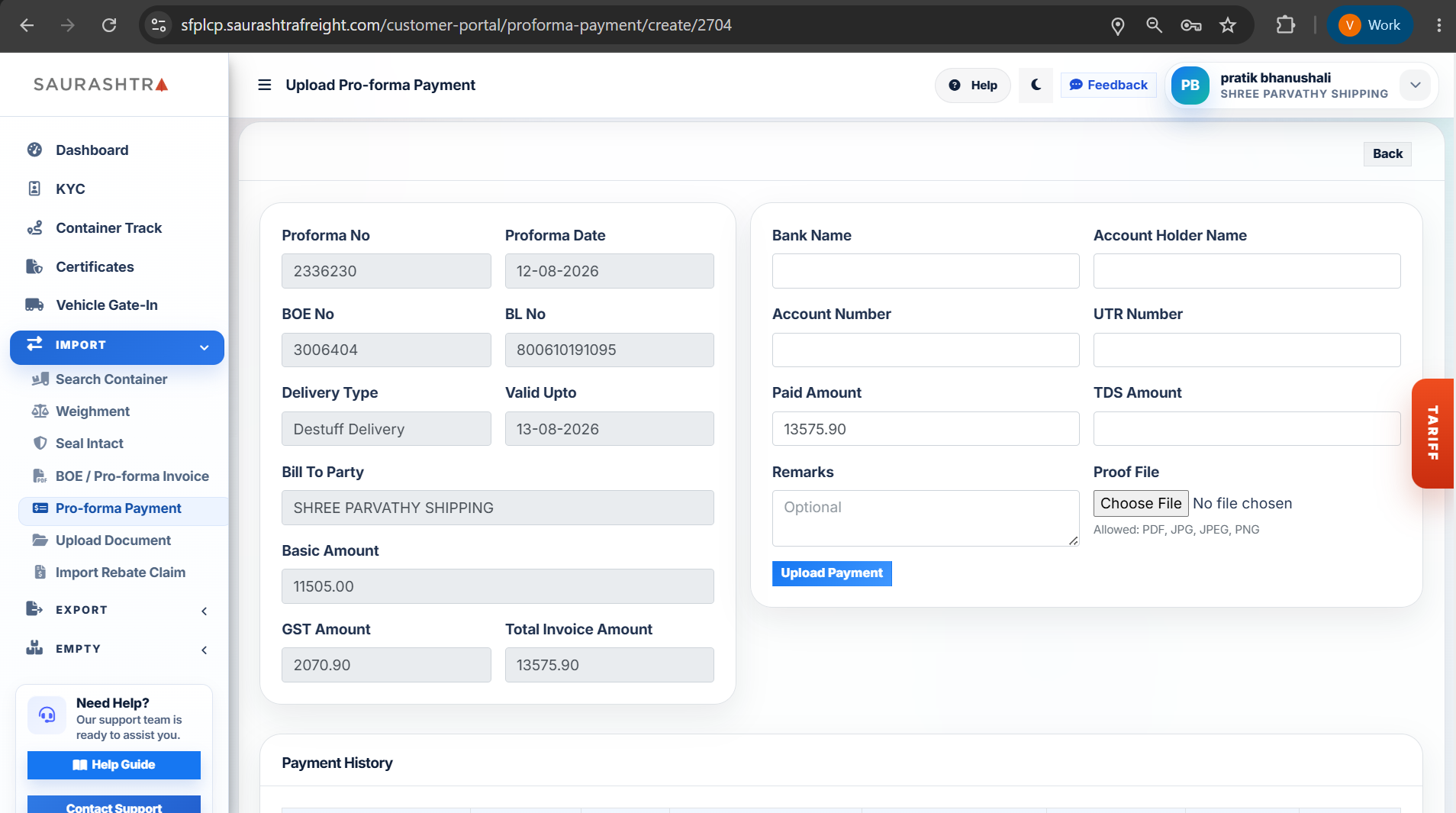The height and width of the screenshot is (813, 1456).
Task: Click the browser address bar URL
Action: point(456,25)
